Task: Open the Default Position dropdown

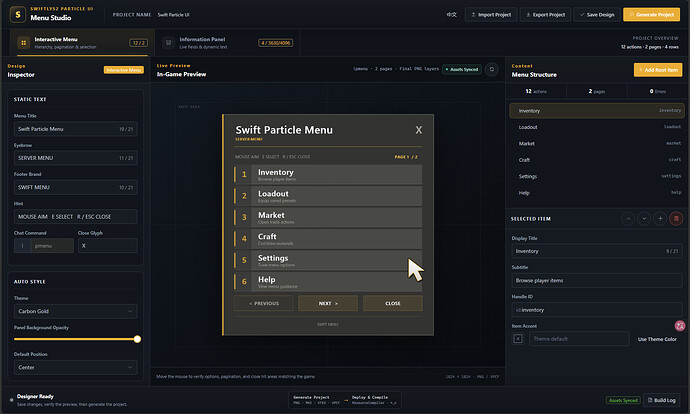Action: pyautogui.click(x=75, y=367)
